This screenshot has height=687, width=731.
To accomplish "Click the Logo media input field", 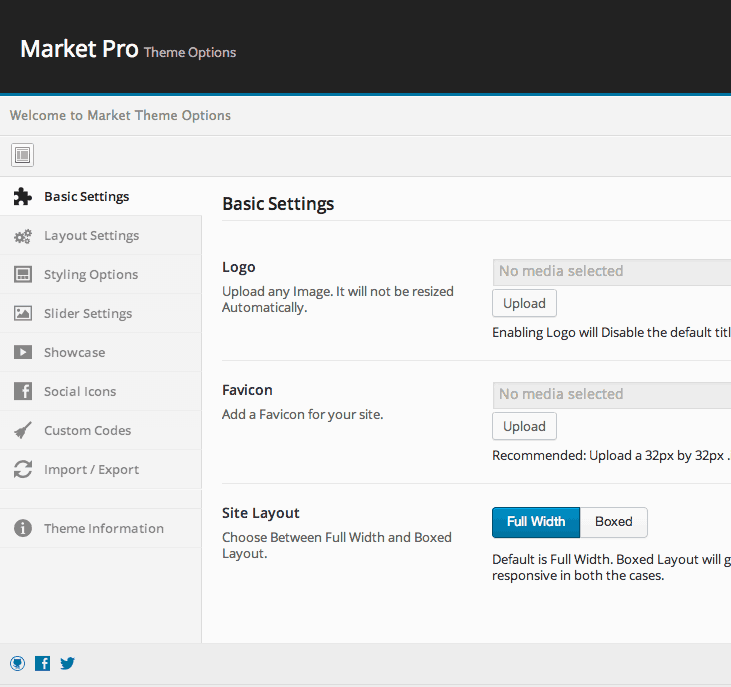I will pyautogui.click(x=611, y=272).
